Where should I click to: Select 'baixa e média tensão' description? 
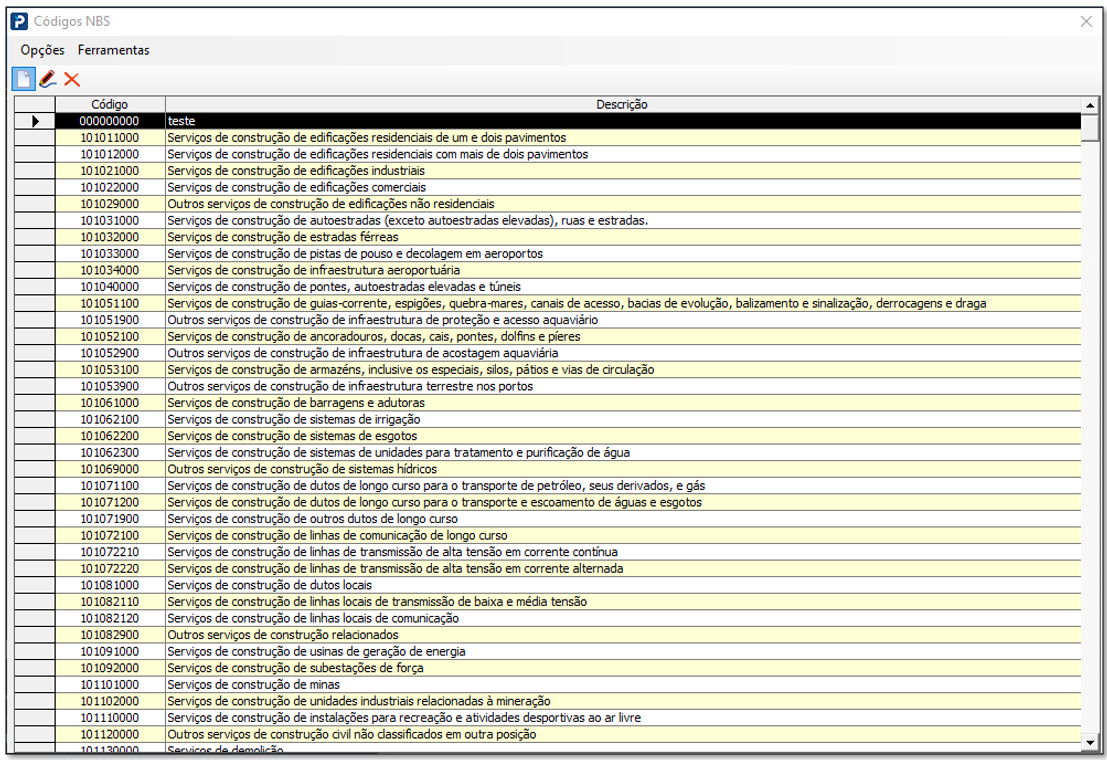click(x=623, y=602)
